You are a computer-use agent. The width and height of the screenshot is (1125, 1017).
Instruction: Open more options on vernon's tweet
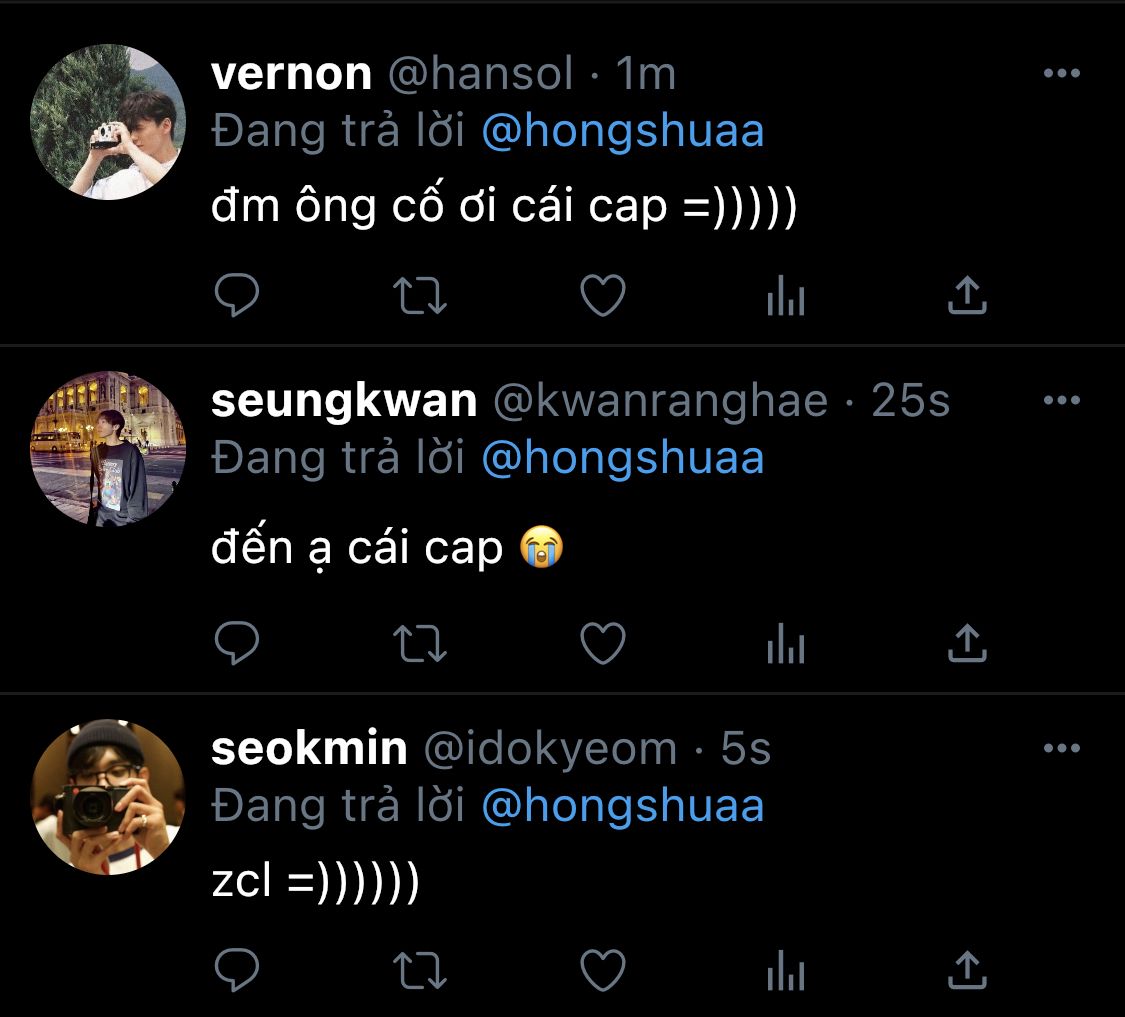[1062, 73]
